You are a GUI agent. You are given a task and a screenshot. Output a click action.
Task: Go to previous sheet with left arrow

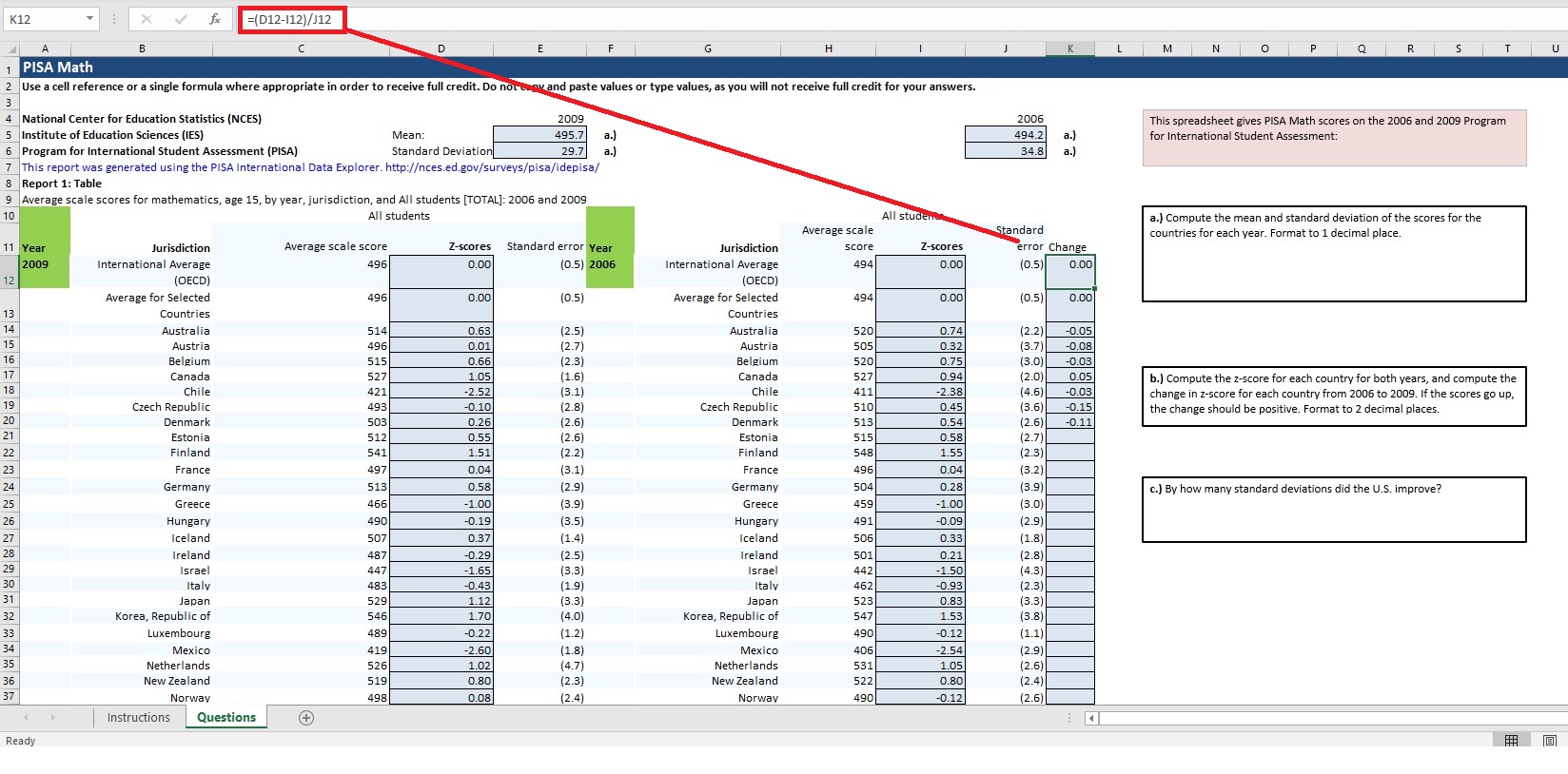click(x=26, y=718)
